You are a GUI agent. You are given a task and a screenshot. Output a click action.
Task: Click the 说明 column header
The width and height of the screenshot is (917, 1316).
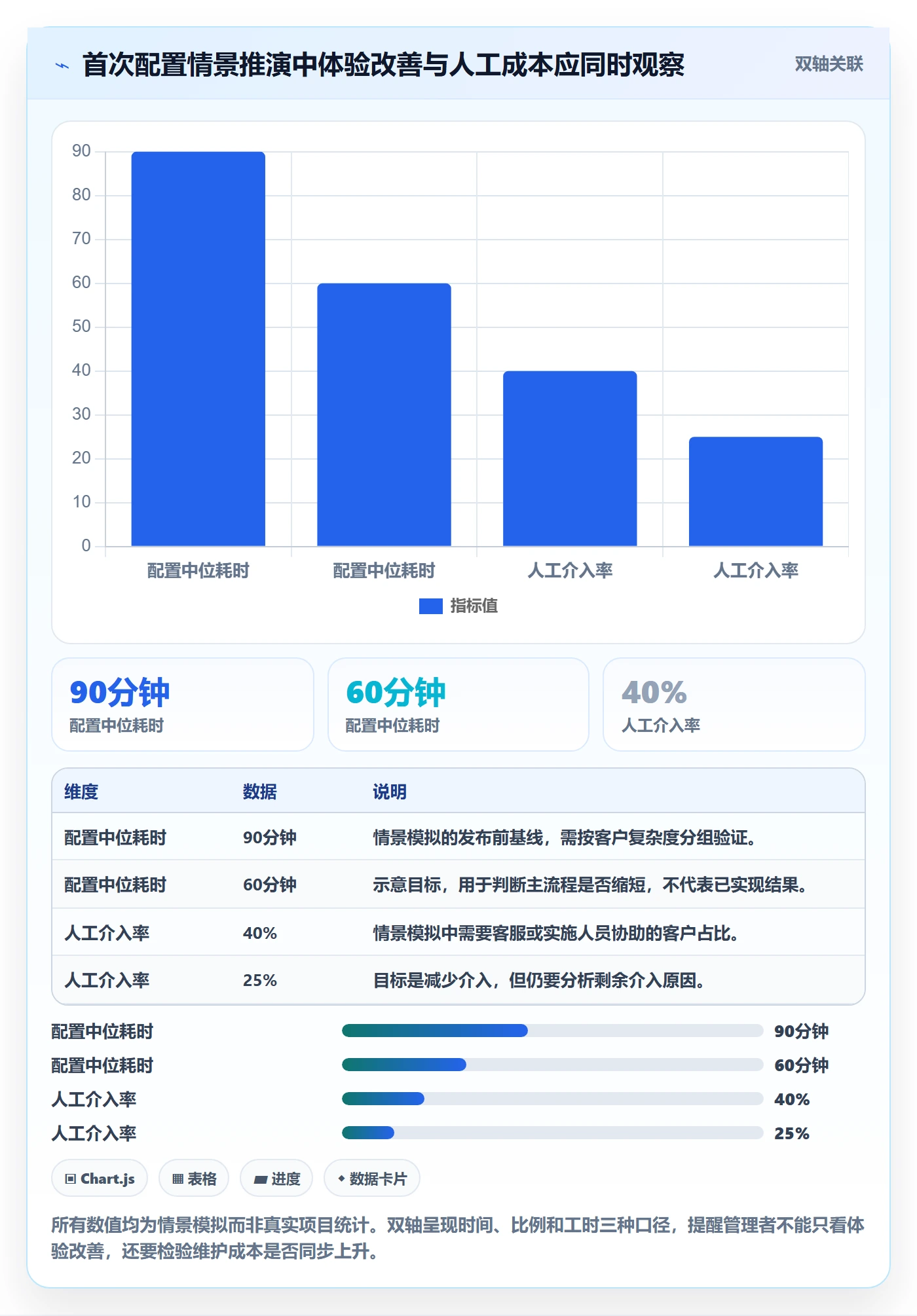[390, 792]
